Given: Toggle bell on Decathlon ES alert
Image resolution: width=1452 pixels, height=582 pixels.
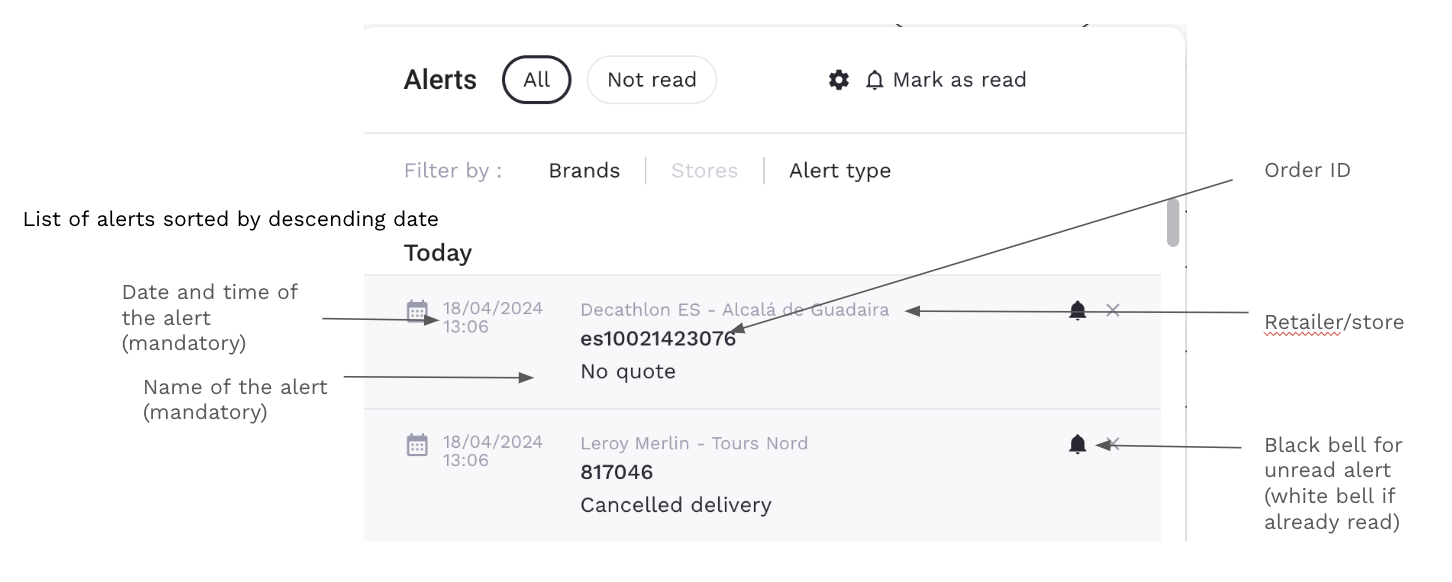Looking at the screenshot, I should tap(1077, 310).
